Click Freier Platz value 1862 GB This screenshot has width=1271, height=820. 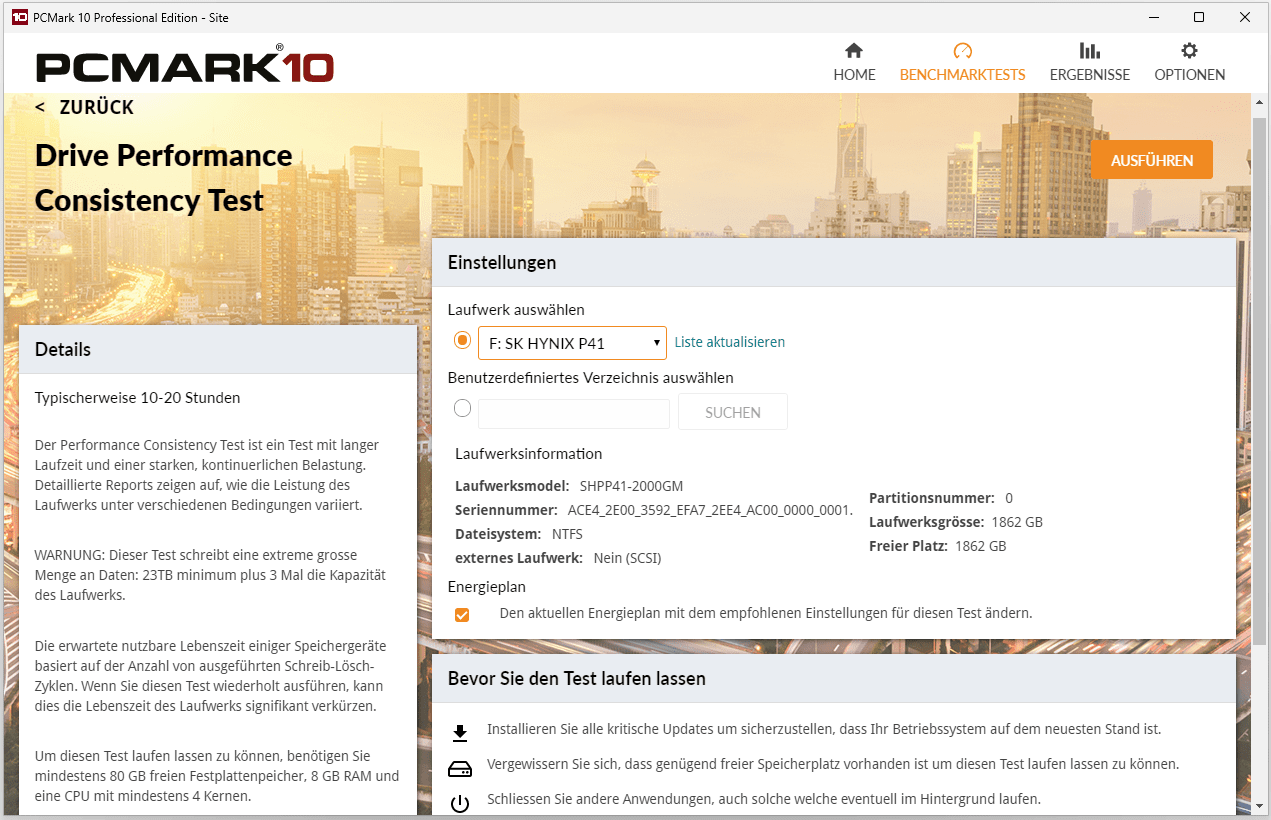(981, 546)
